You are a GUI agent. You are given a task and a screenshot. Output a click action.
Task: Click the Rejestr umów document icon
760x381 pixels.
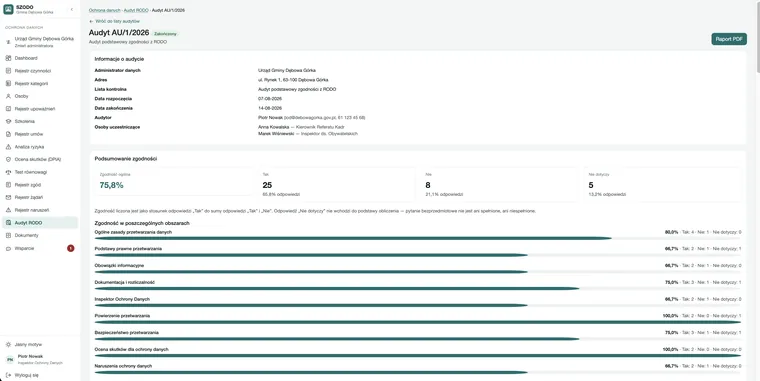click(8, 134)
